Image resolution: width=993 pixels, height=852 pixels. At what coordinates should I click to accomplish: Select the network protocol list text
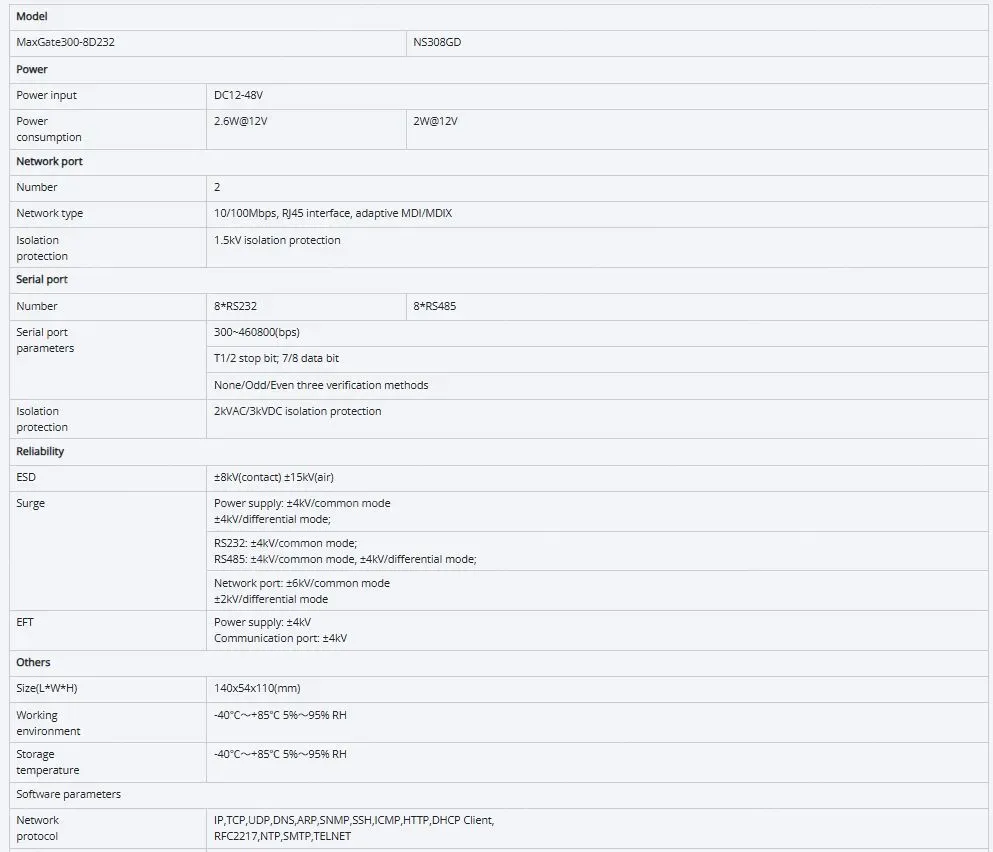[353, 828]
